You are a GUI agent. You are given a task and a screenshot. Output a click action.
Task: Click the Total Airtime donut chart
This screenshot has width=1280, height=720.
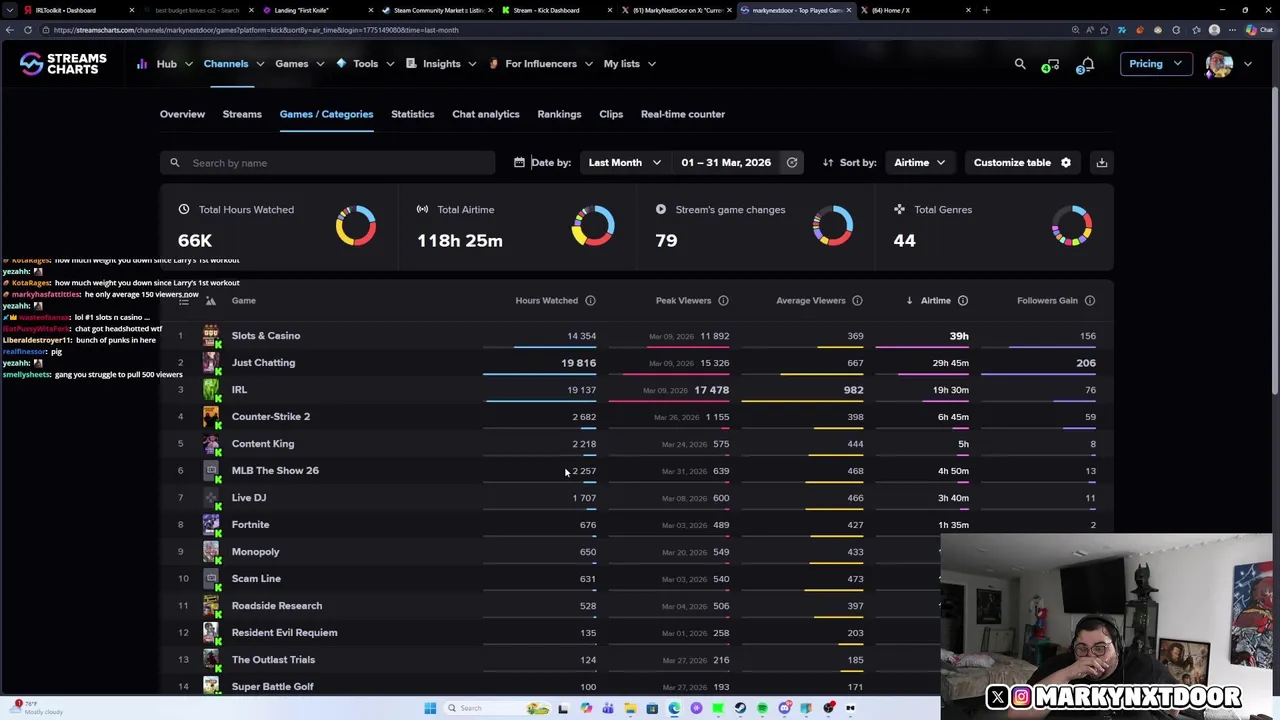[593, 226]
